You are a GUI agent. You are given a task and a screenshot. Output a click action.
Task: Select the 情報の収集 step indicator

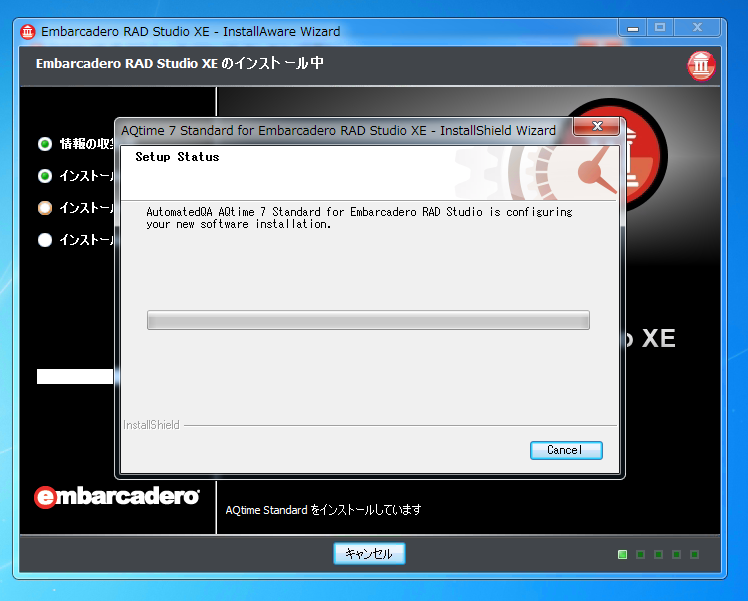tap(45, 144)
